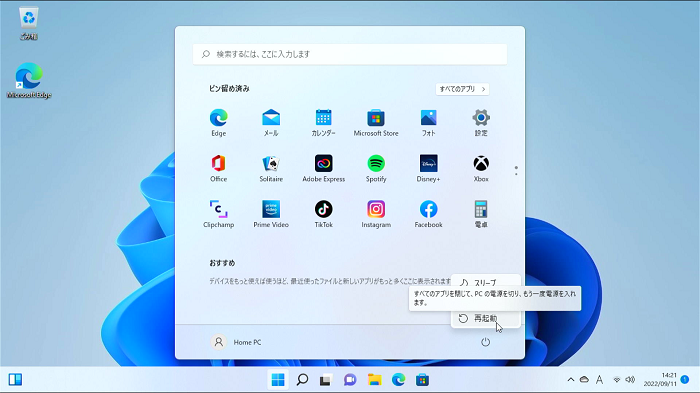This screenshot has width=700, height=393.
Task: Click the Windows Start button on taskbar
Action: pos(278,380)
